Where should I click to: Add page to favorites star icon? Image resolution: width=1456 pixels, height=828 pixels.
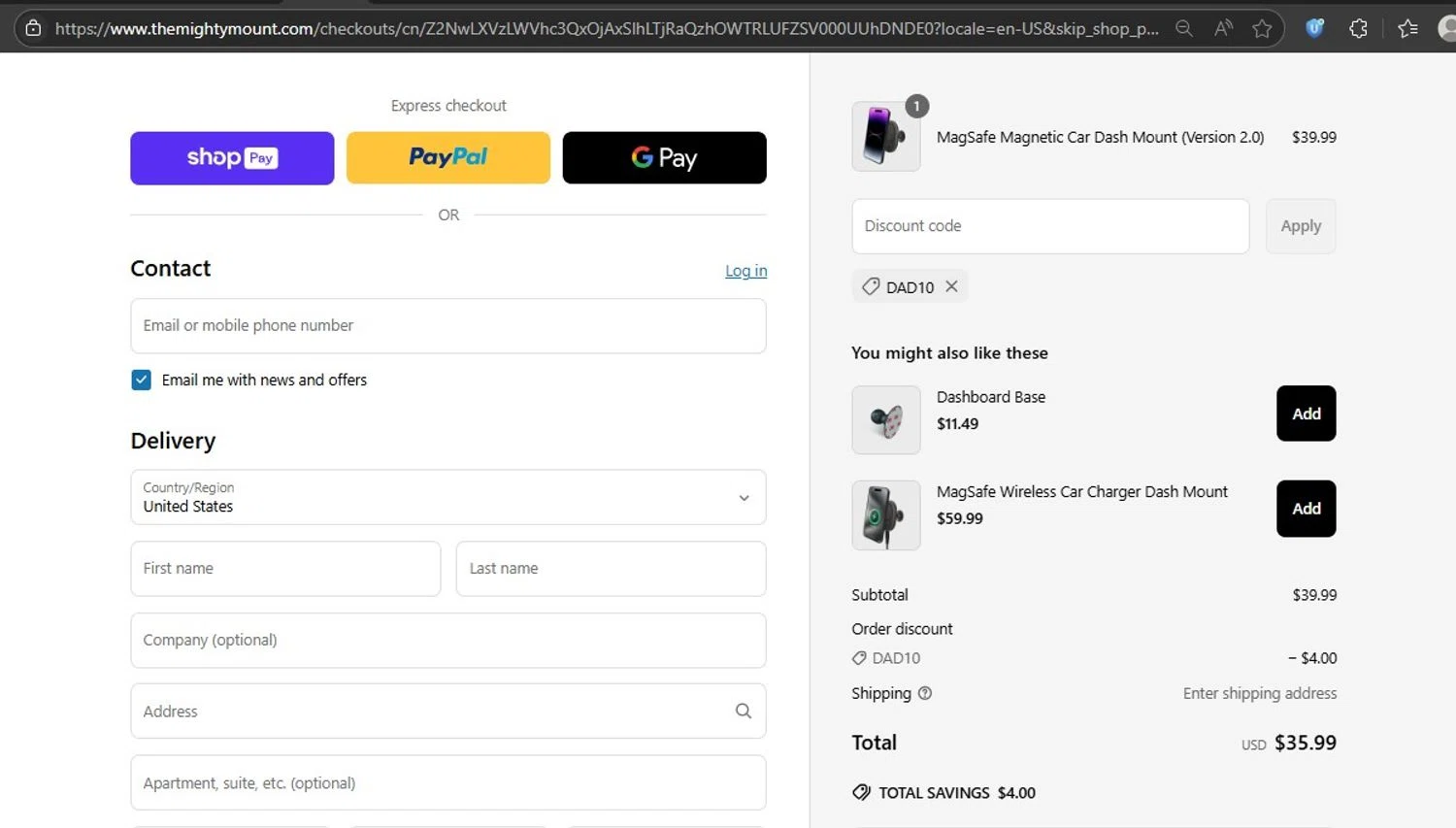pos(1262,28)
